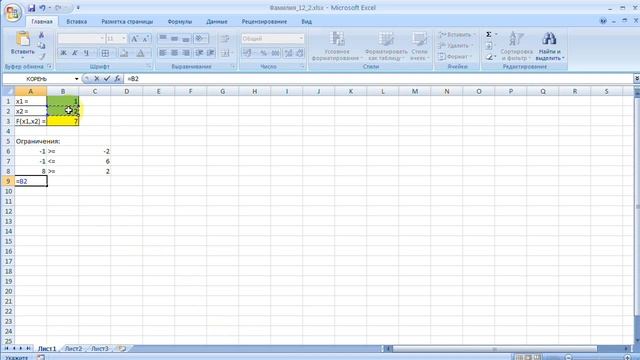Toggle middle vertical alignment
640x360 pixels.
click(x=174, y=39)
